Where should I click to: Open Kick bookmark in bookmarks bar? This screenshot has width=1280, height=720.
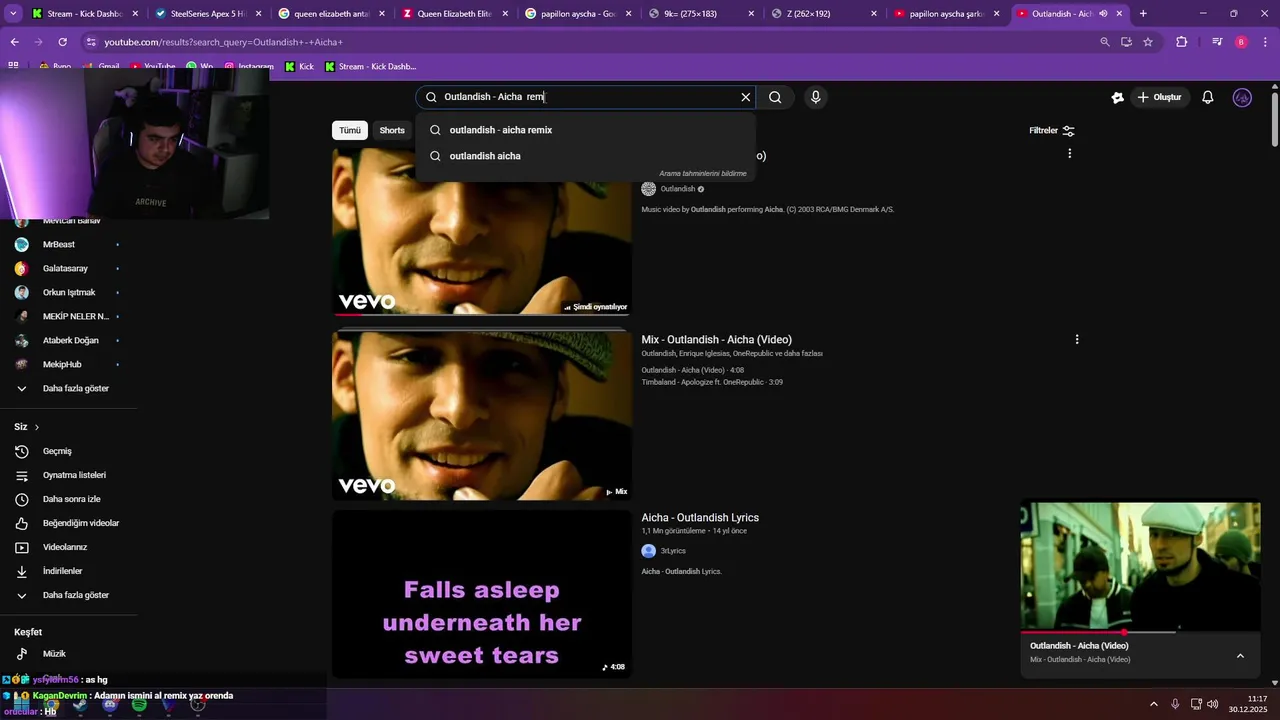[x=299, y=66]
